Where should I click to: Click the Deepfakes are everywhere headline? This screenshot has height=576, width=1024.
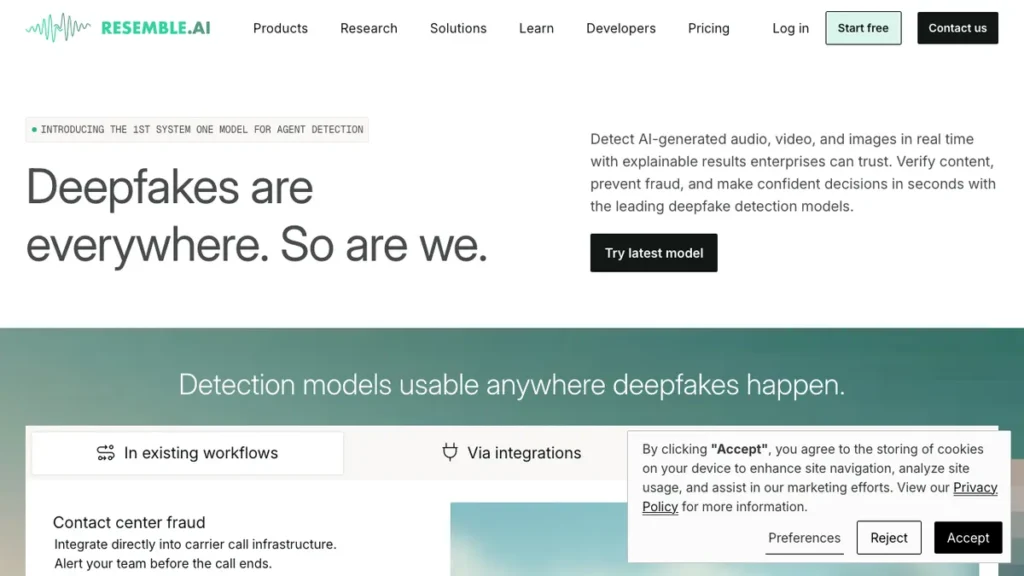pyautogui.click(x=257, y=216)
